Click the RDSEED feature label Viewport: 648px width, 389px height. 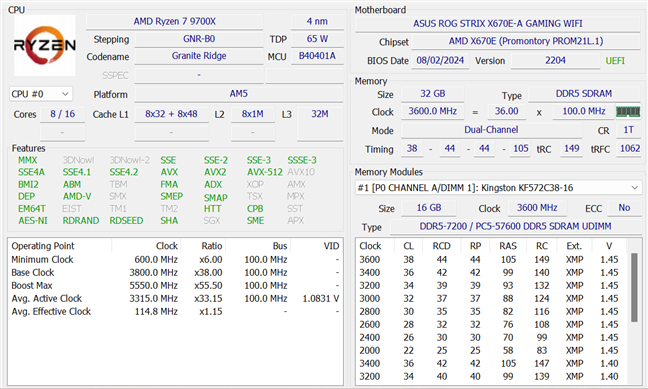pos(126,221)
